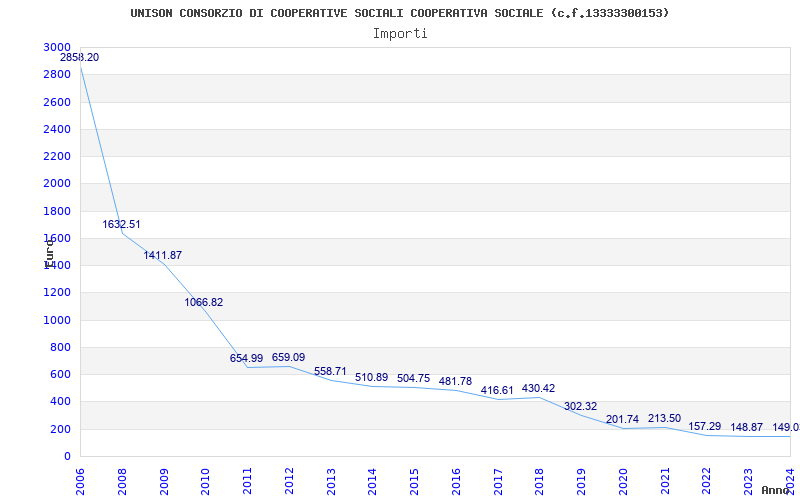Click x-axis year label 2019
800x500 pixels.
pyautogui.click(x=582, y=482)
